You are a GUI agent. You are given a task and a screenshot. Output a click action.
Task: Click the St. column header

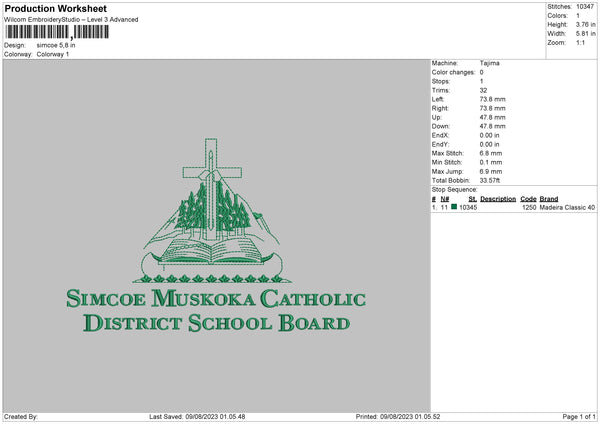pyautogui.click(x=472, y=198)
